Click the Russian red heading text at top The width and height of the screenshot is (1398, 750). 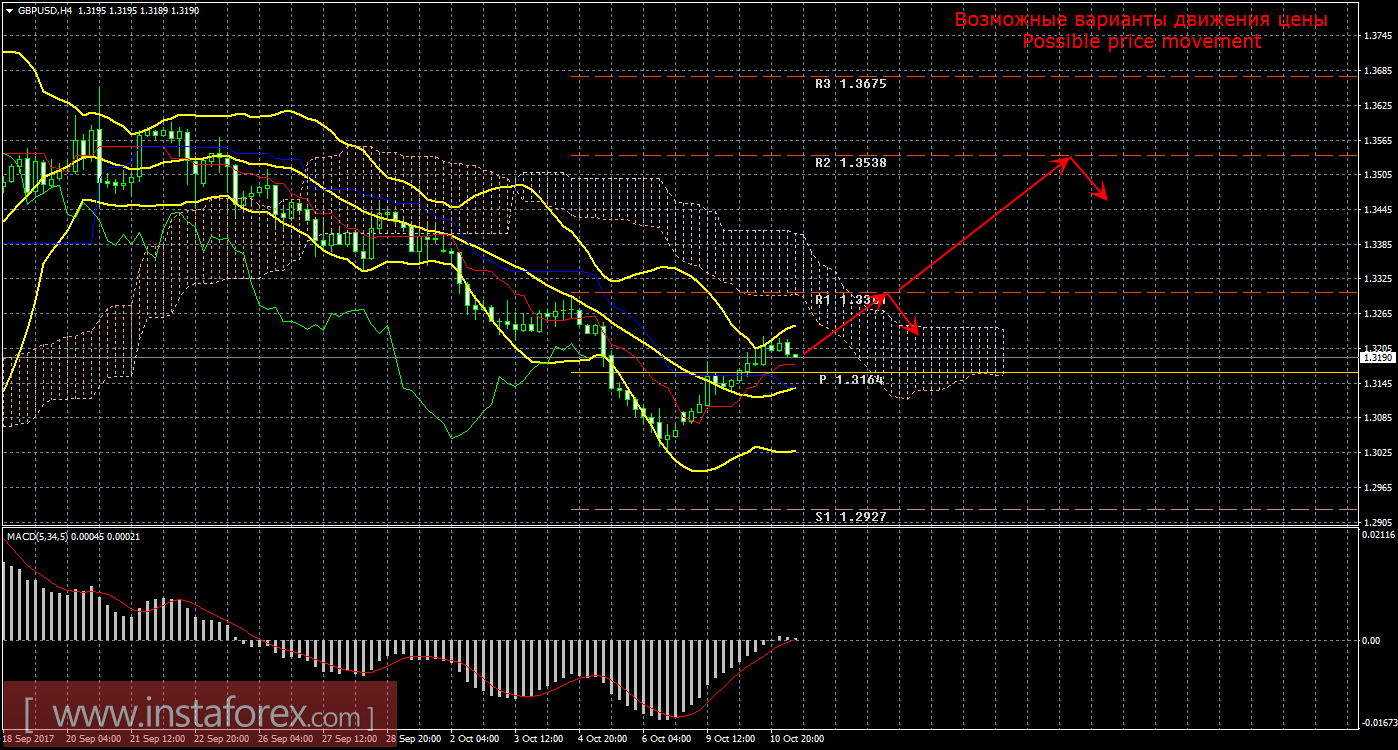click(1141, 20)
